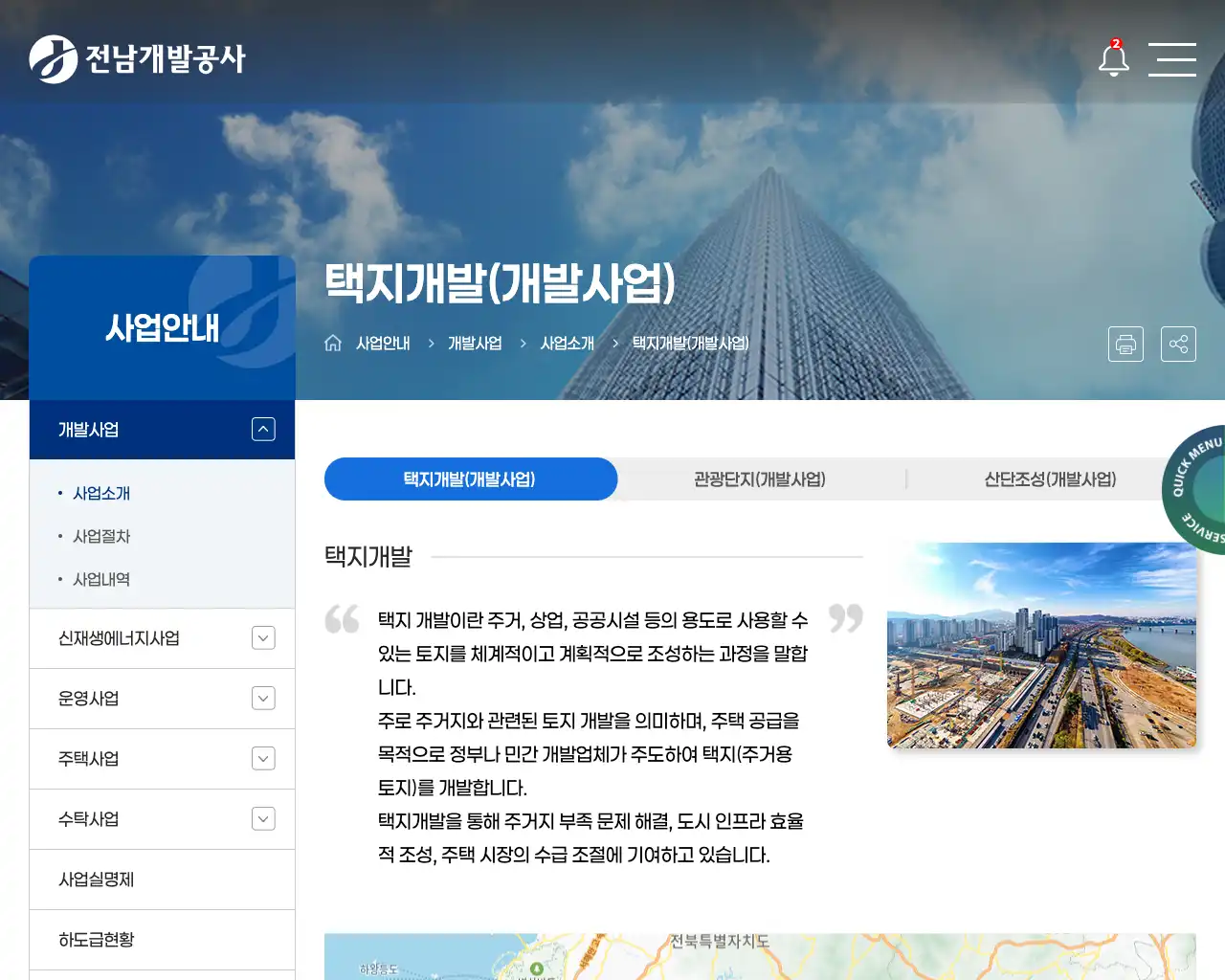
Task: Open the 운영사업 sidebar item
Action: tap(88, 699)
